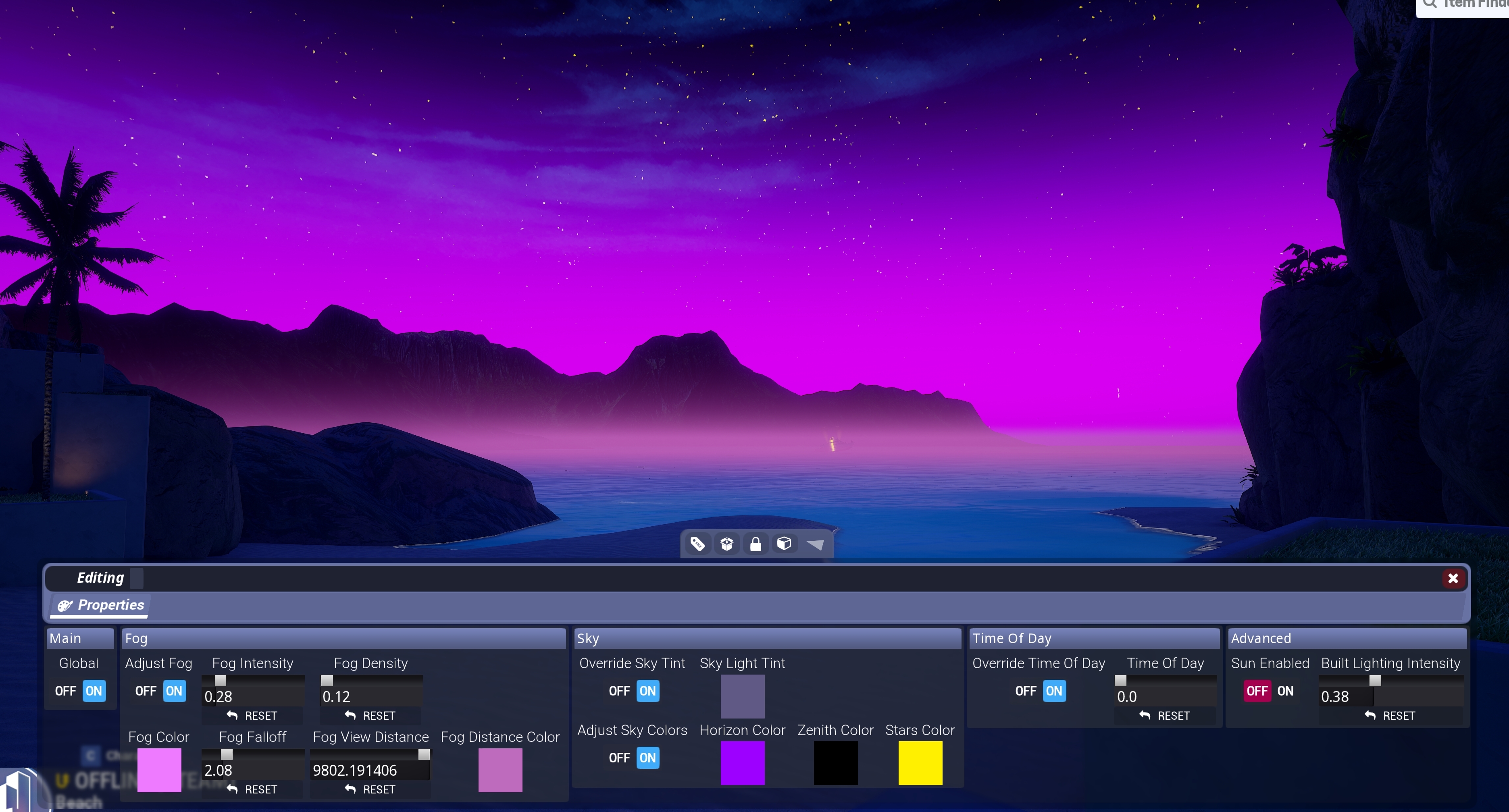Click the Fog Intensity slider handle
The image size is (1509, 812).
point(220,680)
